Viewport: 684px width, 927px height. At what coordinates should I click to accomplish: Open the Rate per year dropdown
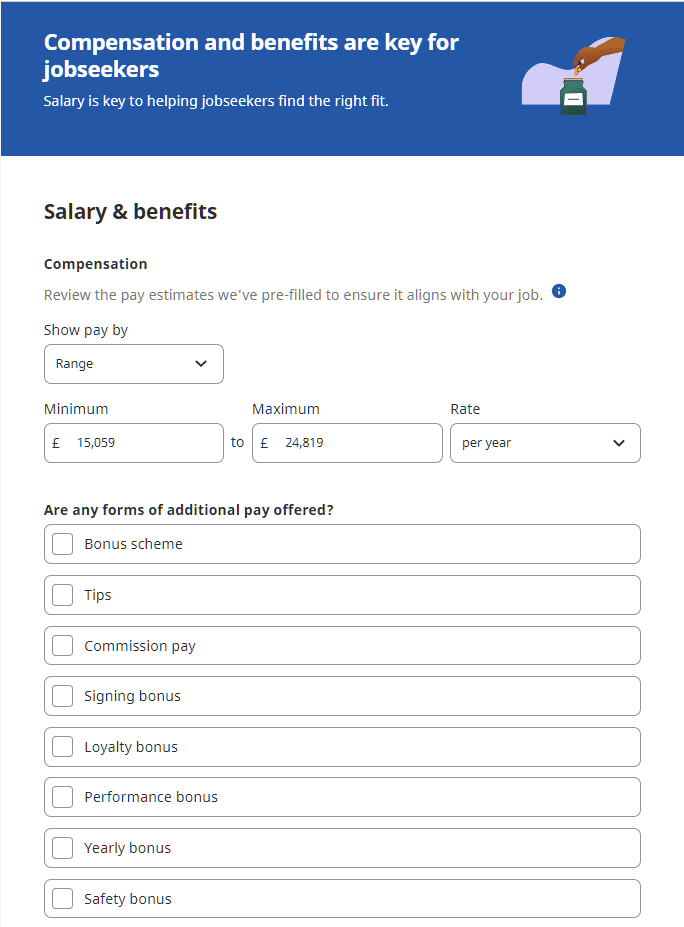tap(544, 443)
